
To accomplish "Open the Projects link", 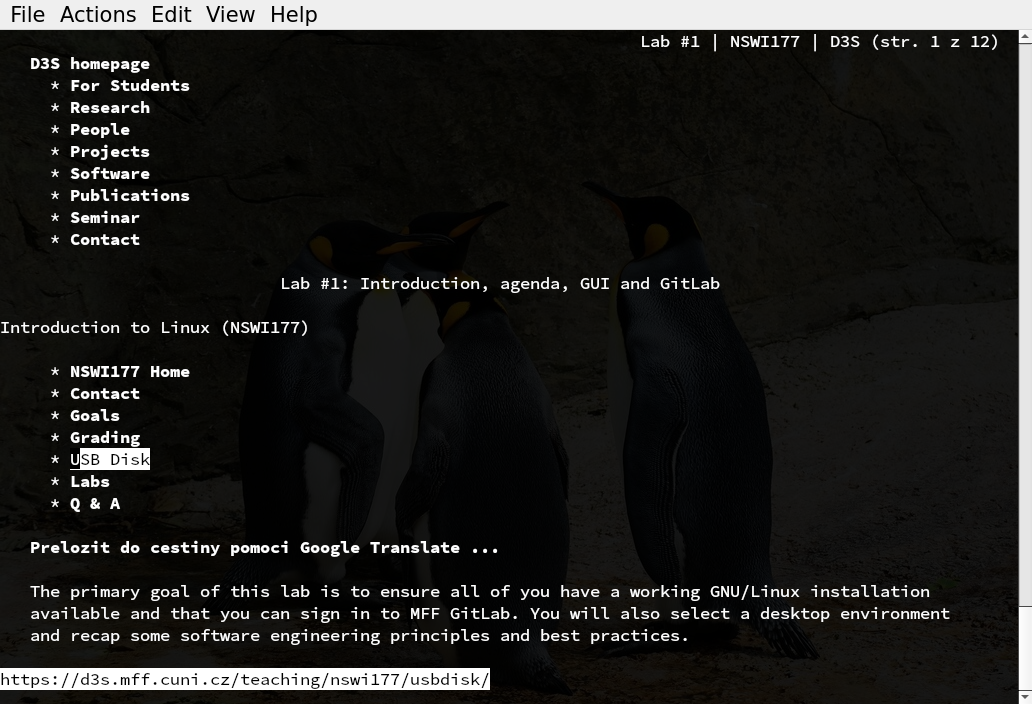I will 110,152.
